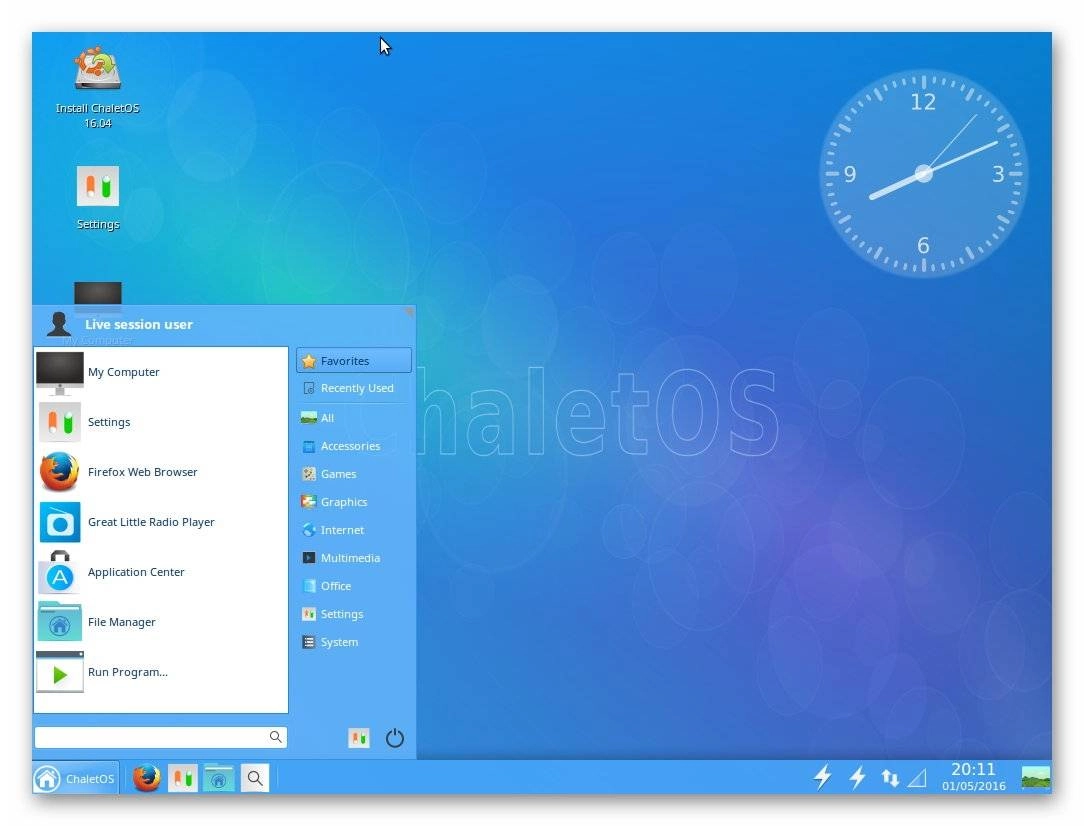Click the analog clock widget on the desktop

click(923, 173)
